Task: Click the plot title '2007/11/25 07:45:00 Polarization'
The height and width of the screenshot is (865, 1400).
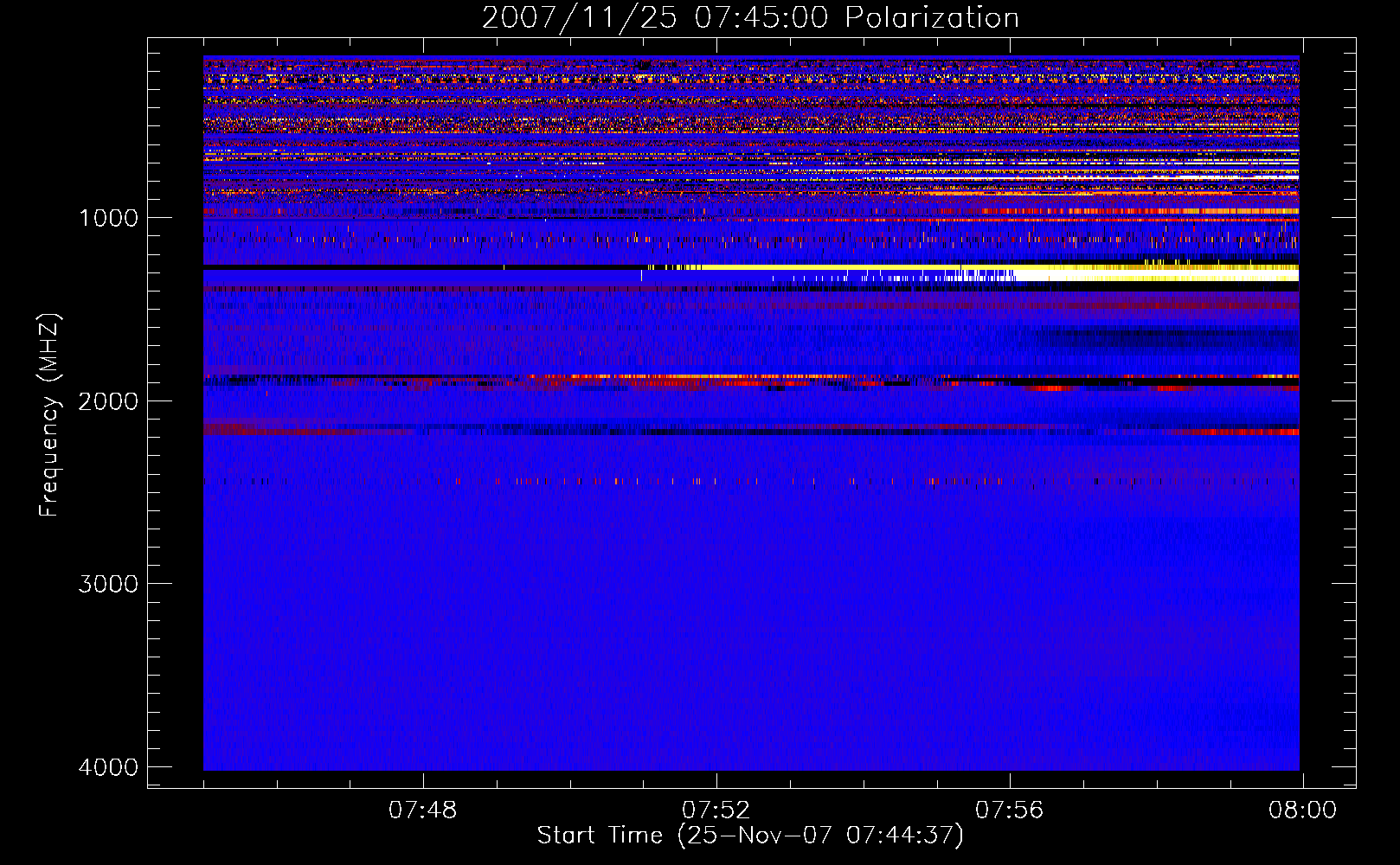Action: click(x=750, y=18)
